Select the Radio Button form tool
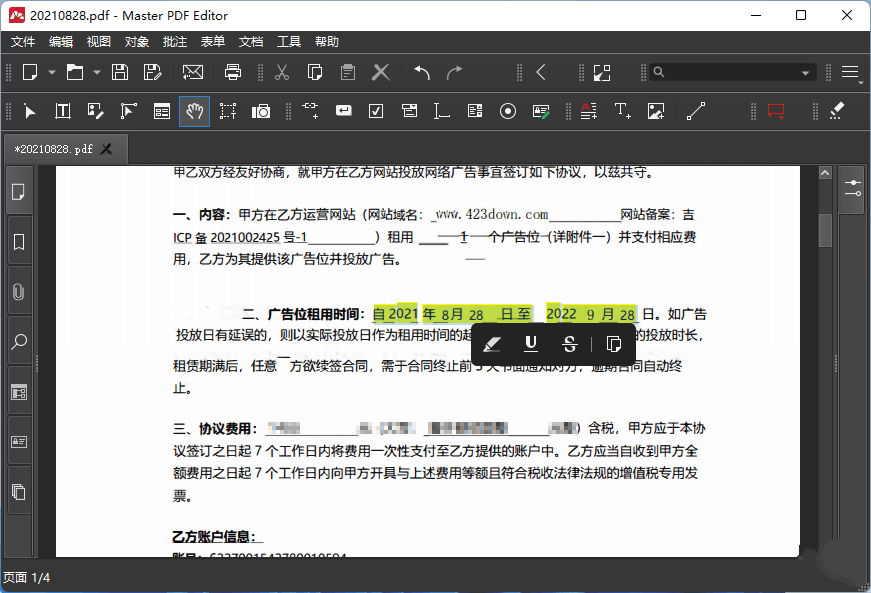 (508, 111)
